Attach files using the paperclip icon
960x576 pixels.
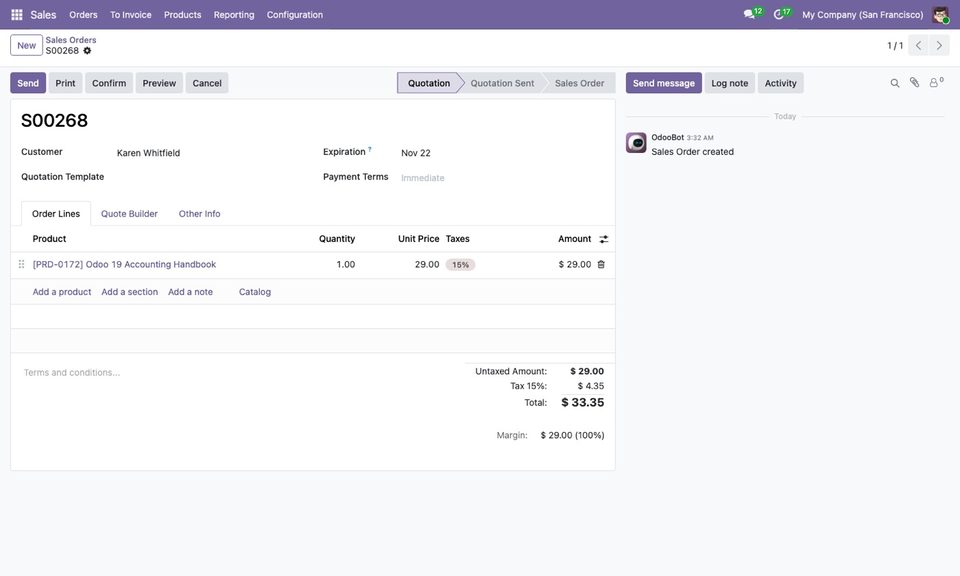[x=914, y=83]
